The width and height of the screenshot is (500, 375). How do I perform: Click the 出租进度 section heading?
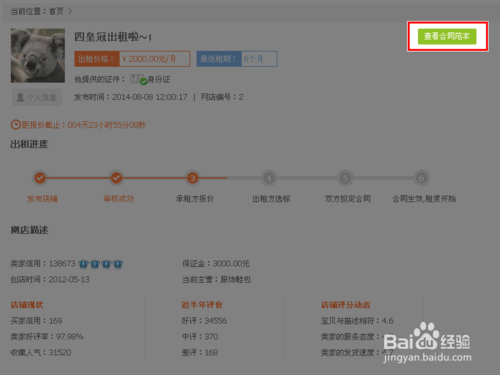pyautogui.click(x=29, y=144)
